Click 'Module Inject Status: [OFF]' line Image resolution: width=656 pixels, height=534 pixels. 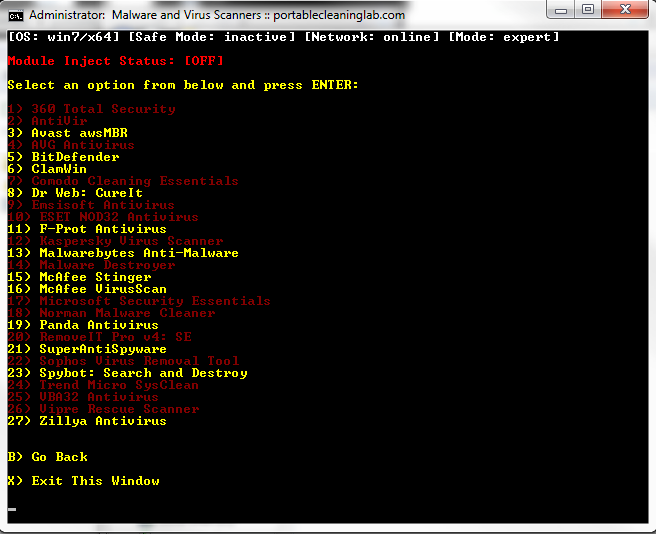click(115, 61)
